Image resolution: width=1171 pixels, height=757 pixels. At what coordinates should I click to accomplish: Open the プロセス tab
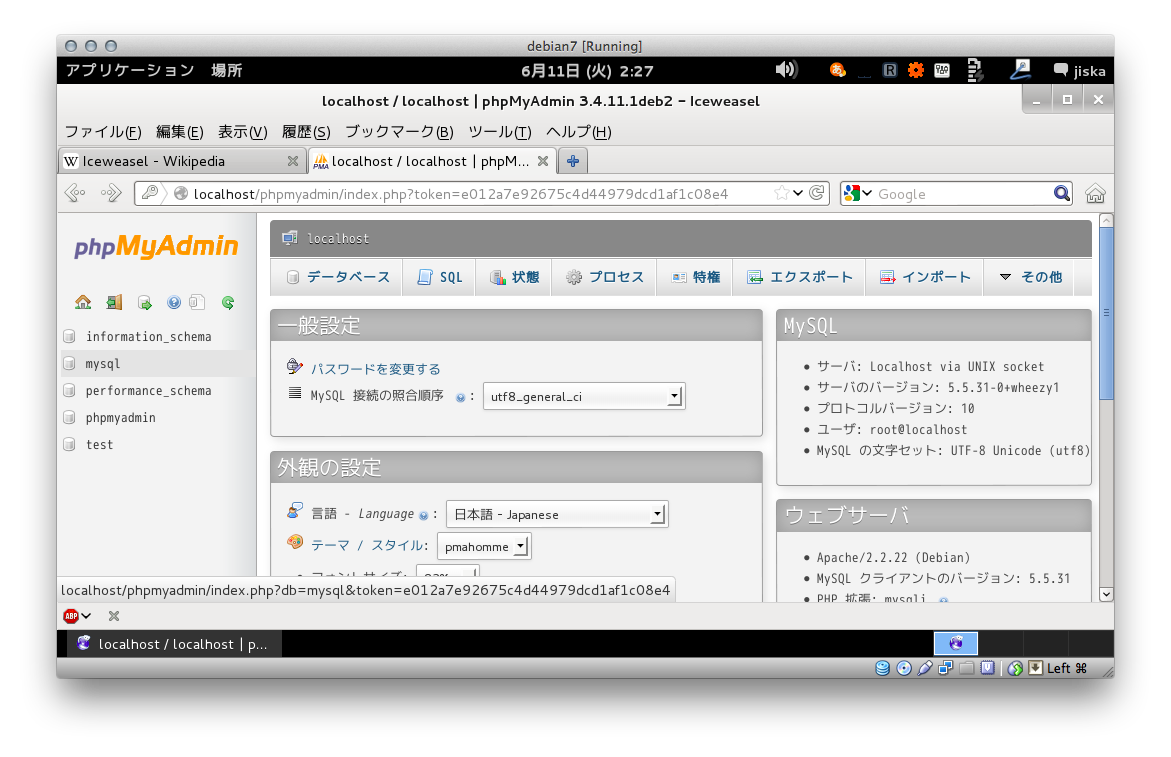604,277
